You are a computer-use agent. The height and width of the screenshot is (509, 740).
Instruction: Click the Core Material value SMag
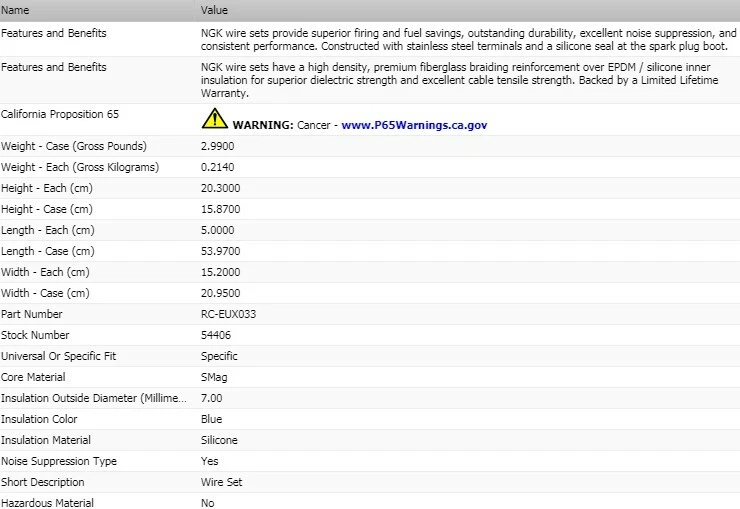[214, 377]
